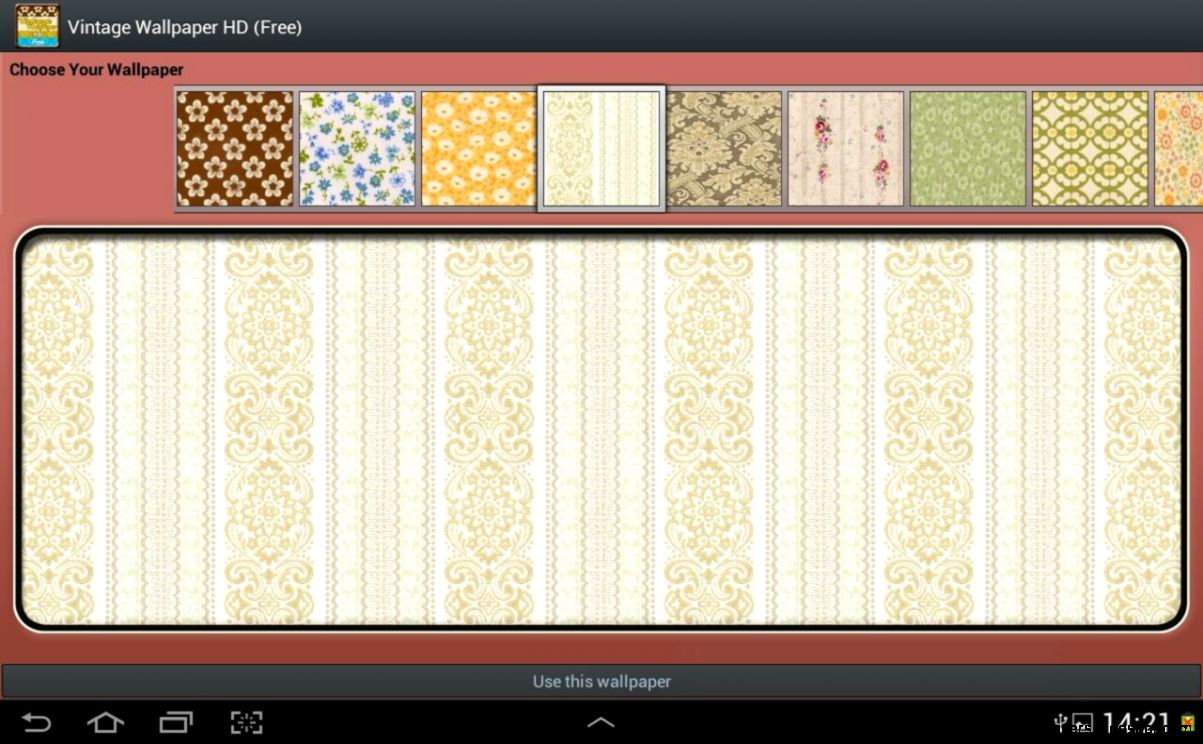Pick the orange daisy wallpaper thumbnail
This screenshot has width=1203, height=744.
tap(479, 149)
